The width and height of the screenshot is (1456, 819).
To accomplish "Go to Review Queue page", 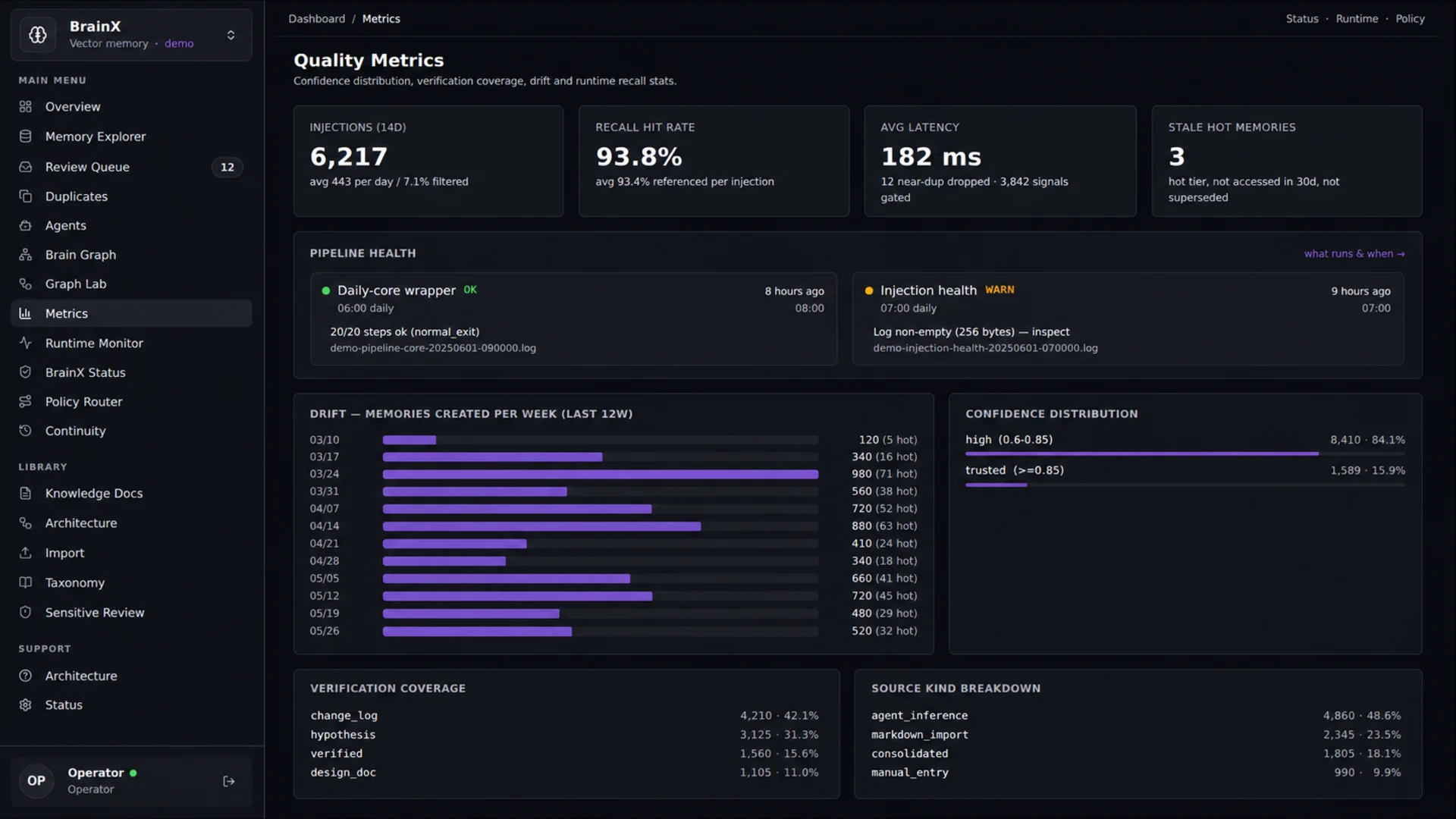I will (x=131, y=167).
